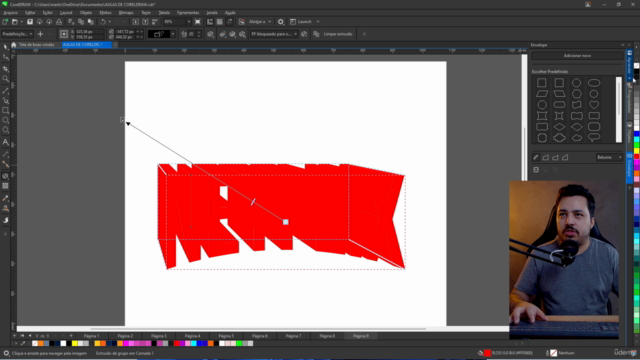
Task: Select the Pick tool in toolbox
Action: (5, 47)
